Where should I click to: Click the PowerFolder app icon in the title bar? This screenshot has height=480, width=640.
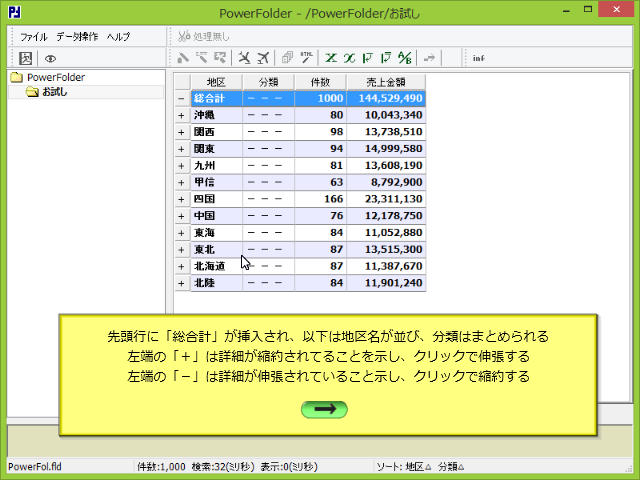point(15,13)
